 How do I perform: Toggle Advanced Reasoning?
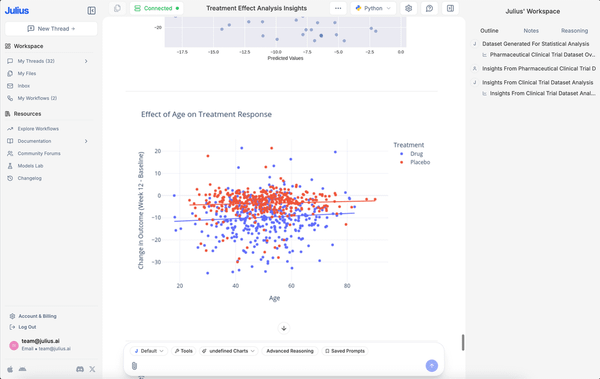[290, 351]
